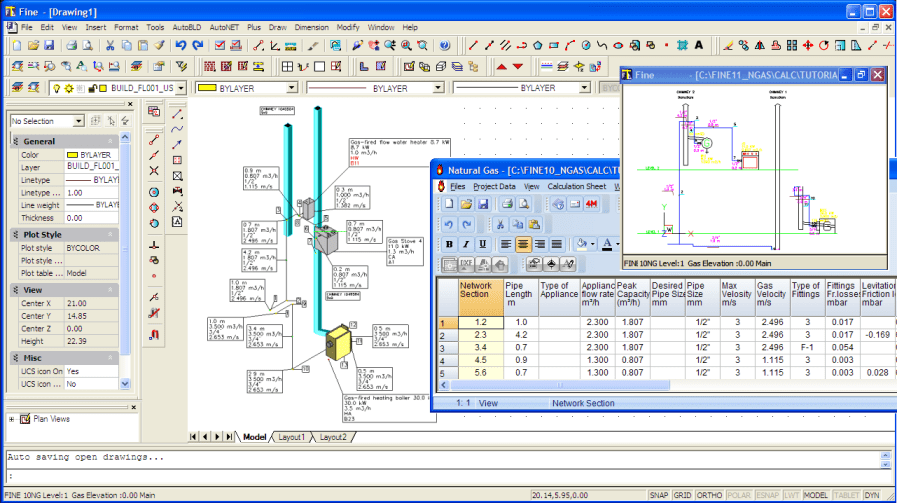Open the fill color bucket in Natural Gas
The width and height of the screenshot is (897, 503).
coord(582,245)
